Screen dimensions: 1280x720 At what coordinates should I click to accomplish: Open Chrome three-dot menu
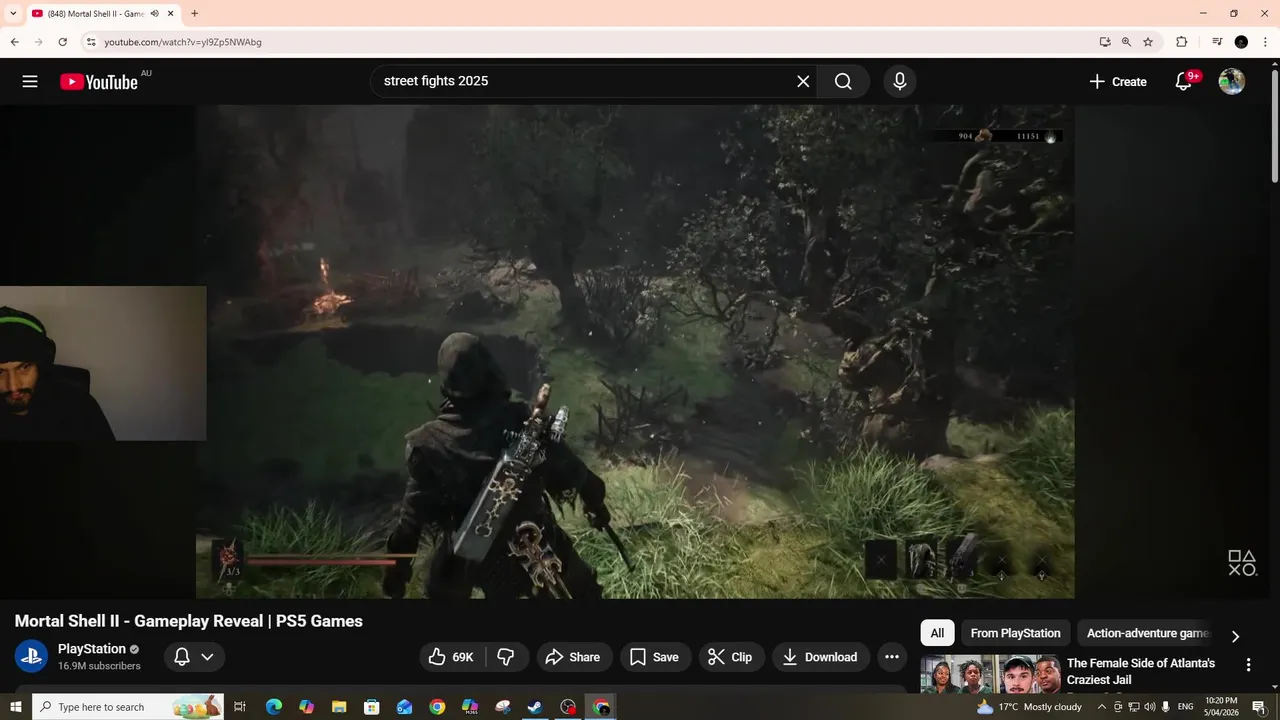1265,42
